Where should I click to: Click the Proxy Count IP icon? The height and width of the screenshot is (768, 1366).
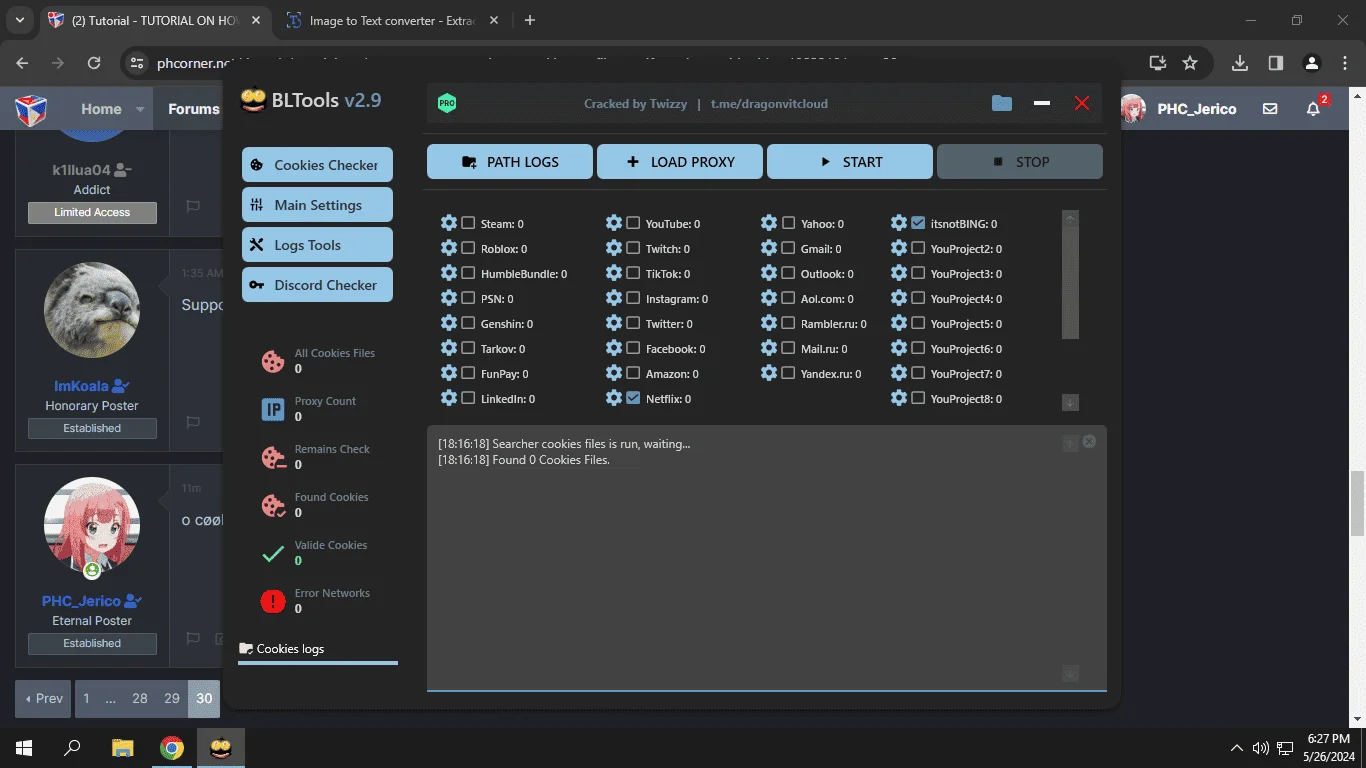click(273, 409)
